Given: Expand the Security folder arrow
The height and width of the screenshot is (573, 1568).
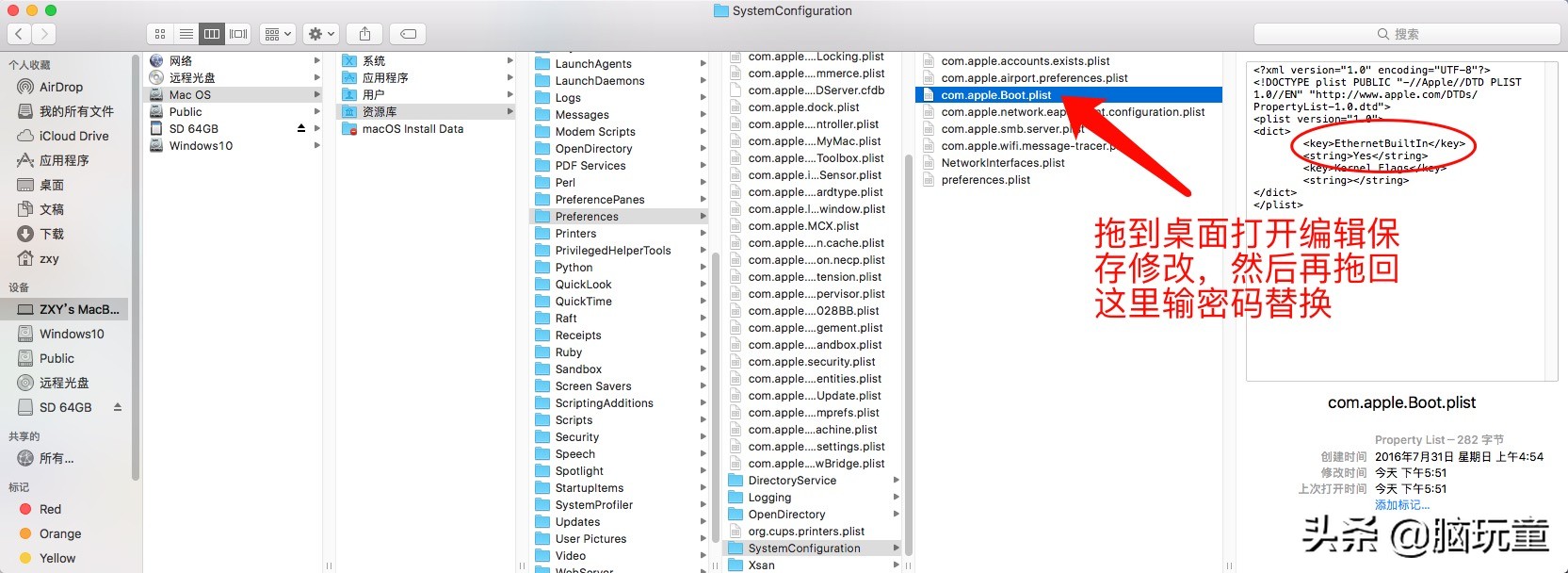Looking at the screenshot, I should [703, 437].
